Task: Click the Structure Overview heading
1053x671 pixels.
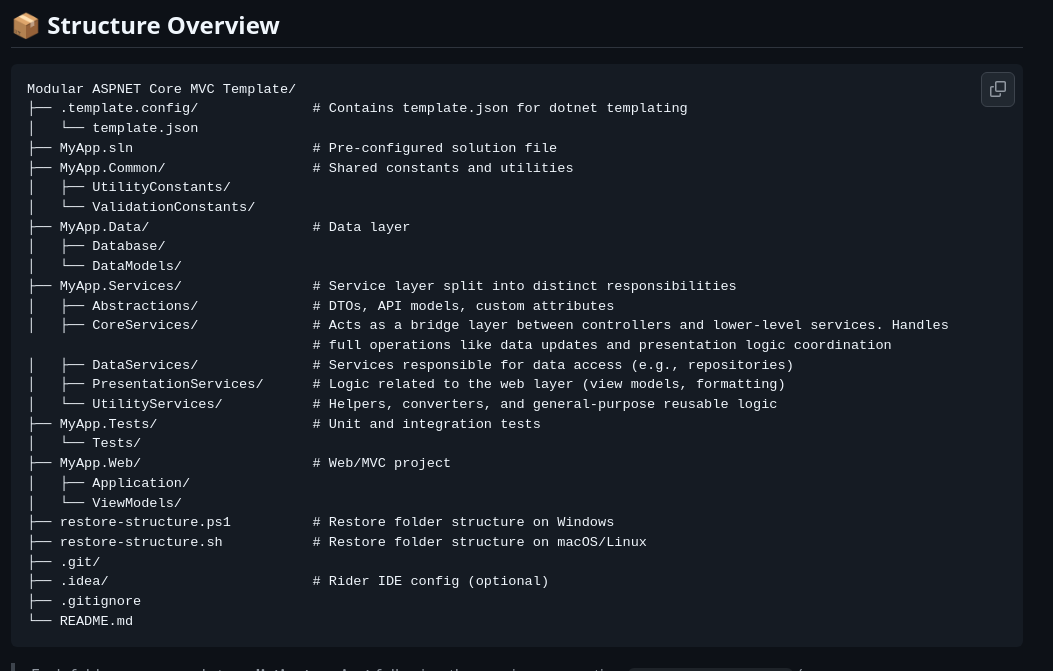Action: (163, 26)
